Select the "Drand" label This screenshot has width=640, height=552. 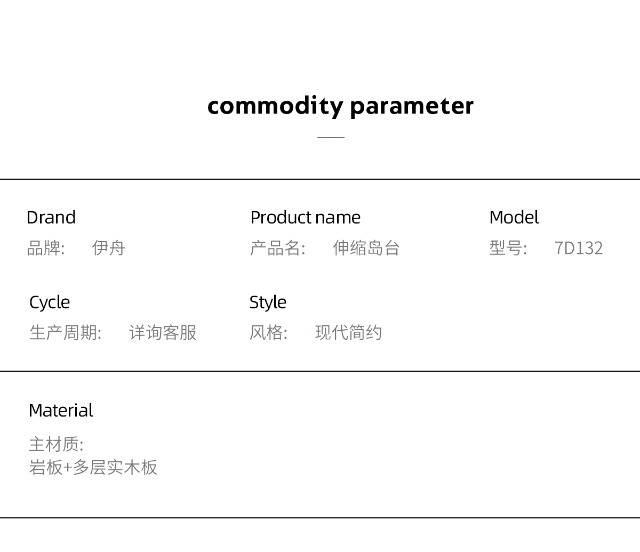(51, 217)
